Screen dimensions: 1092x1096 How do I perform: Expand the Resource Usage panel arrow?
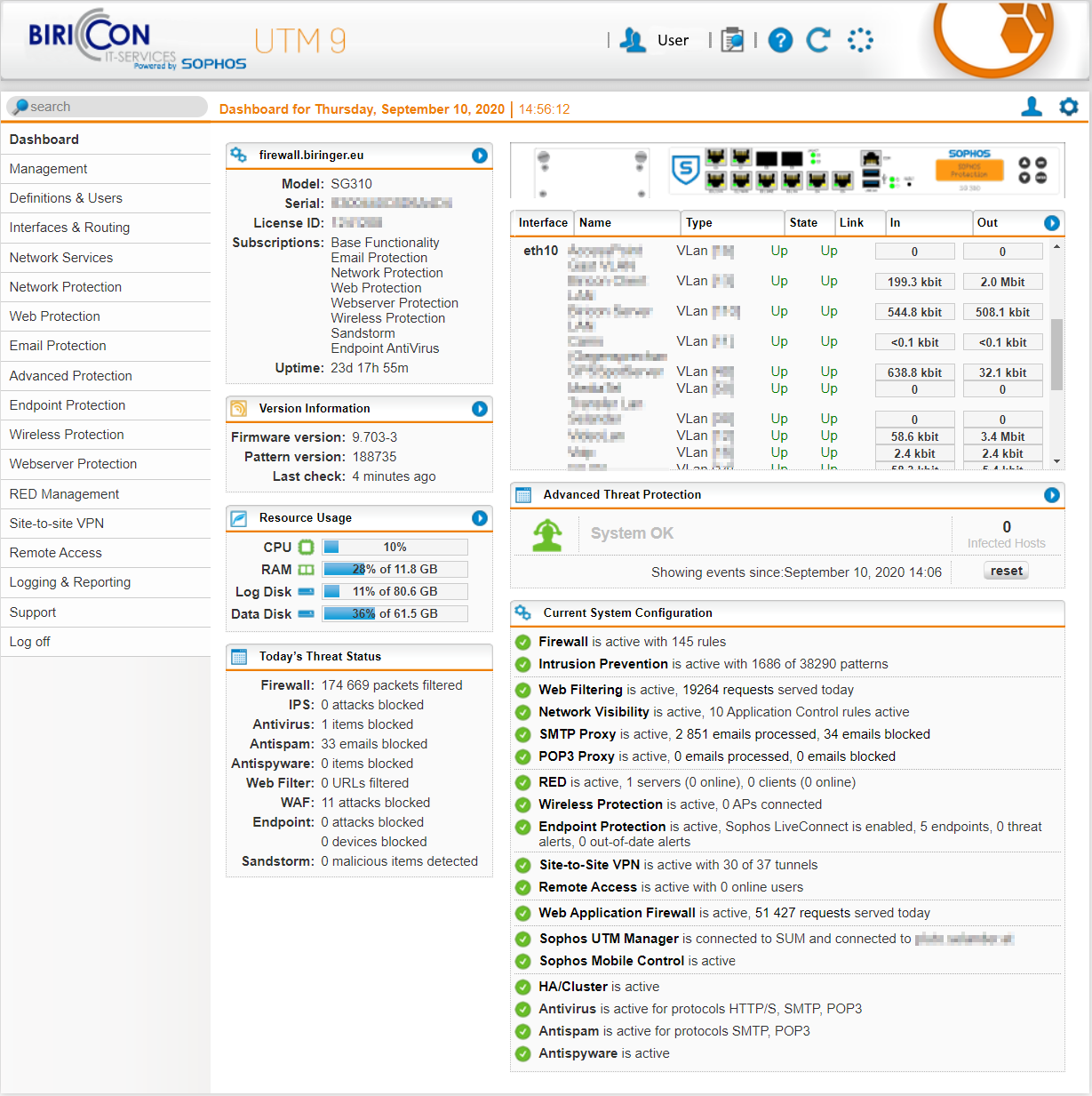pyautogui.click(x=480, y=518)
